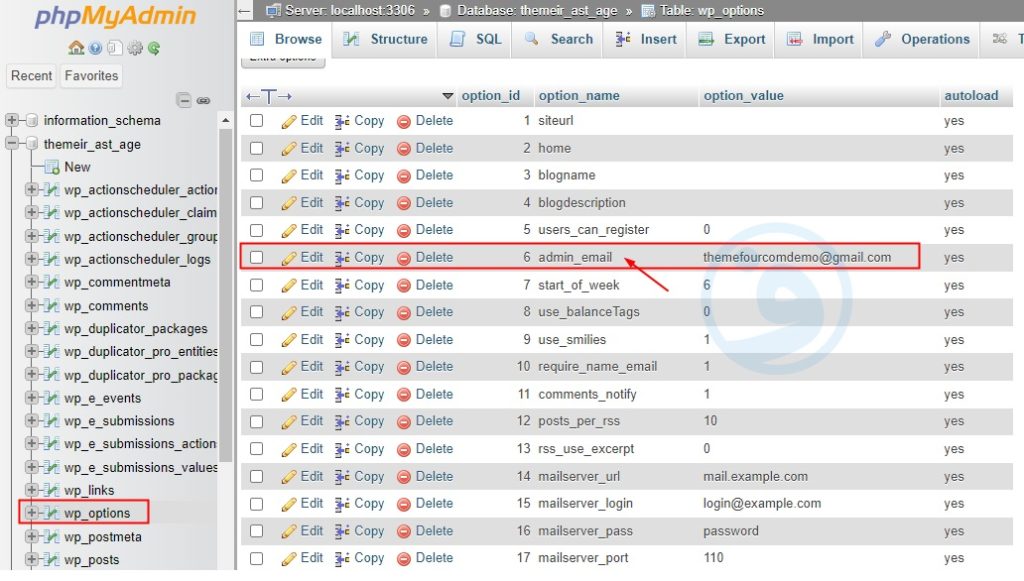
Task: Click the Copy icon for posts_per_rss row
Action: [x=342, y=422]
